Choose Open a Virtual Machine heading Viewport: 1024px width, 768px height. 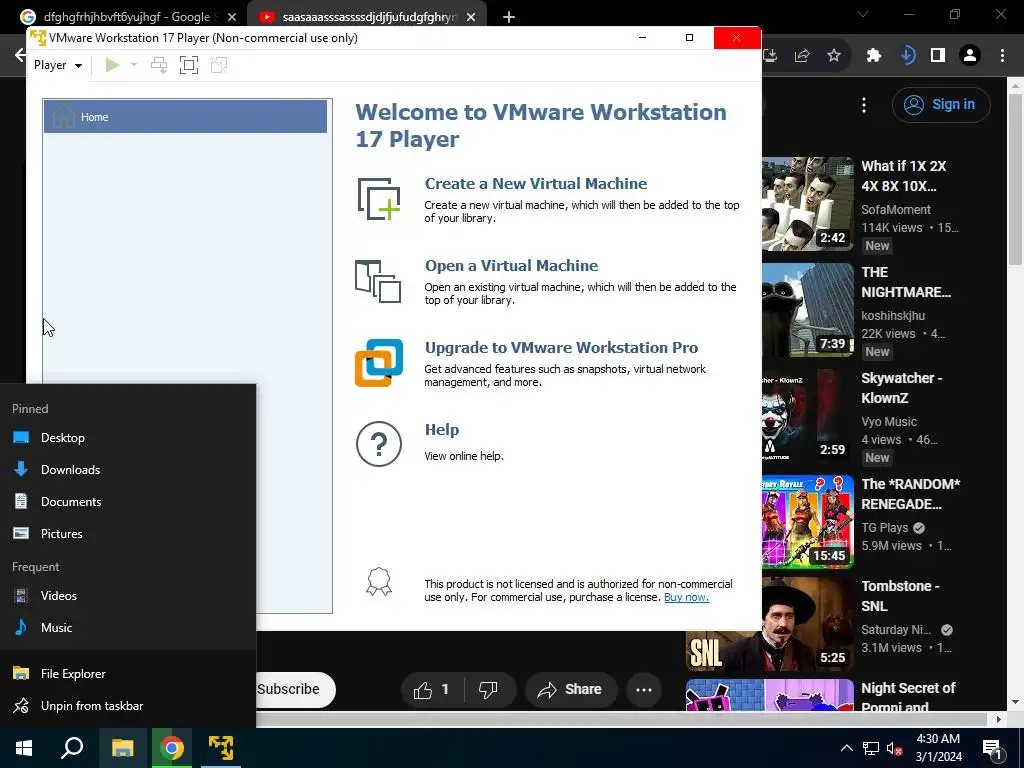[x=511, y=266]
